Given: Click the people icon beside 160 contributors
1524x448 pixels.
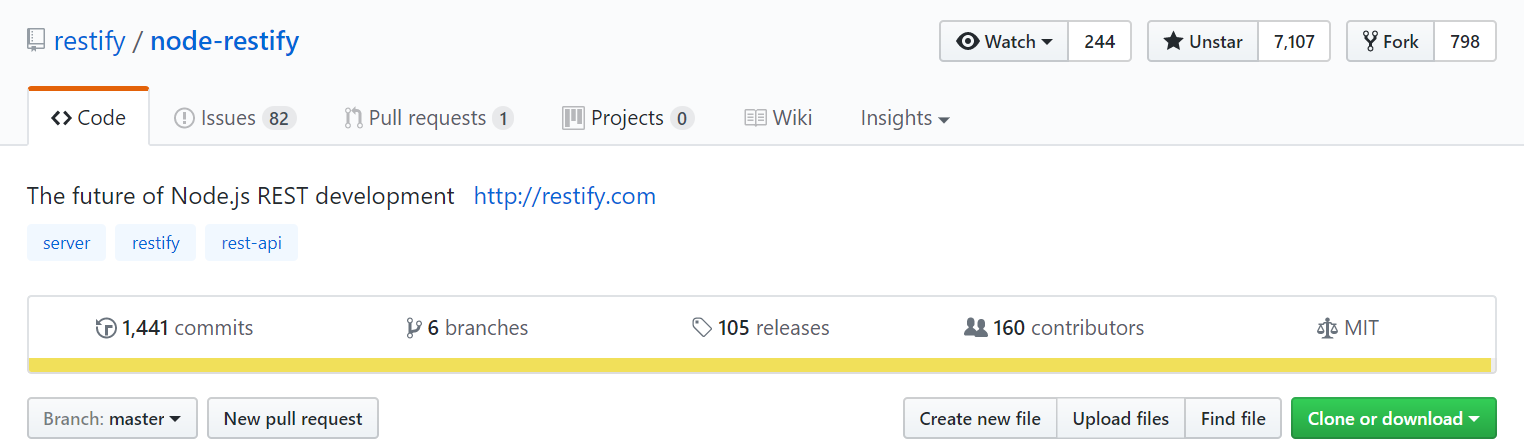Looking at the screenshot, I should click(975, 328).
